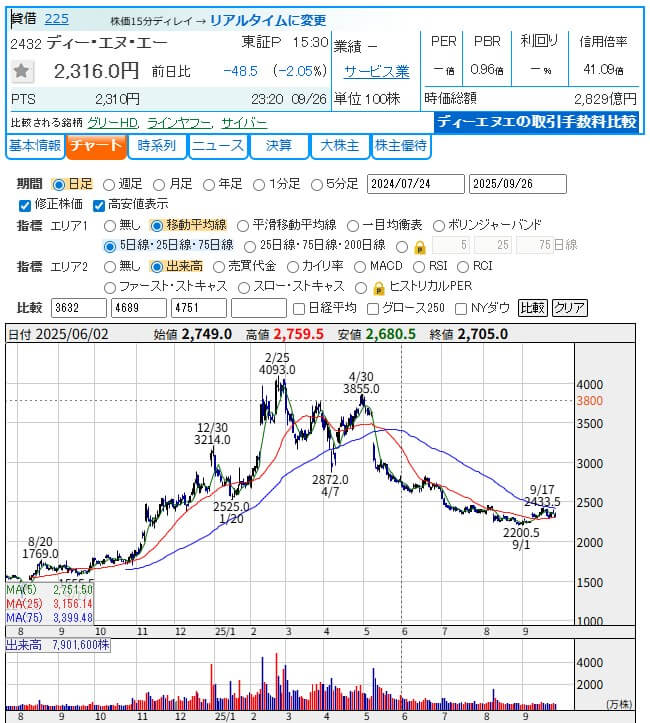Viewport: 650px width, 723px height.
Task: Click the ディーエヌエの取引手数料比較 banner
Action: pos(538,121)
